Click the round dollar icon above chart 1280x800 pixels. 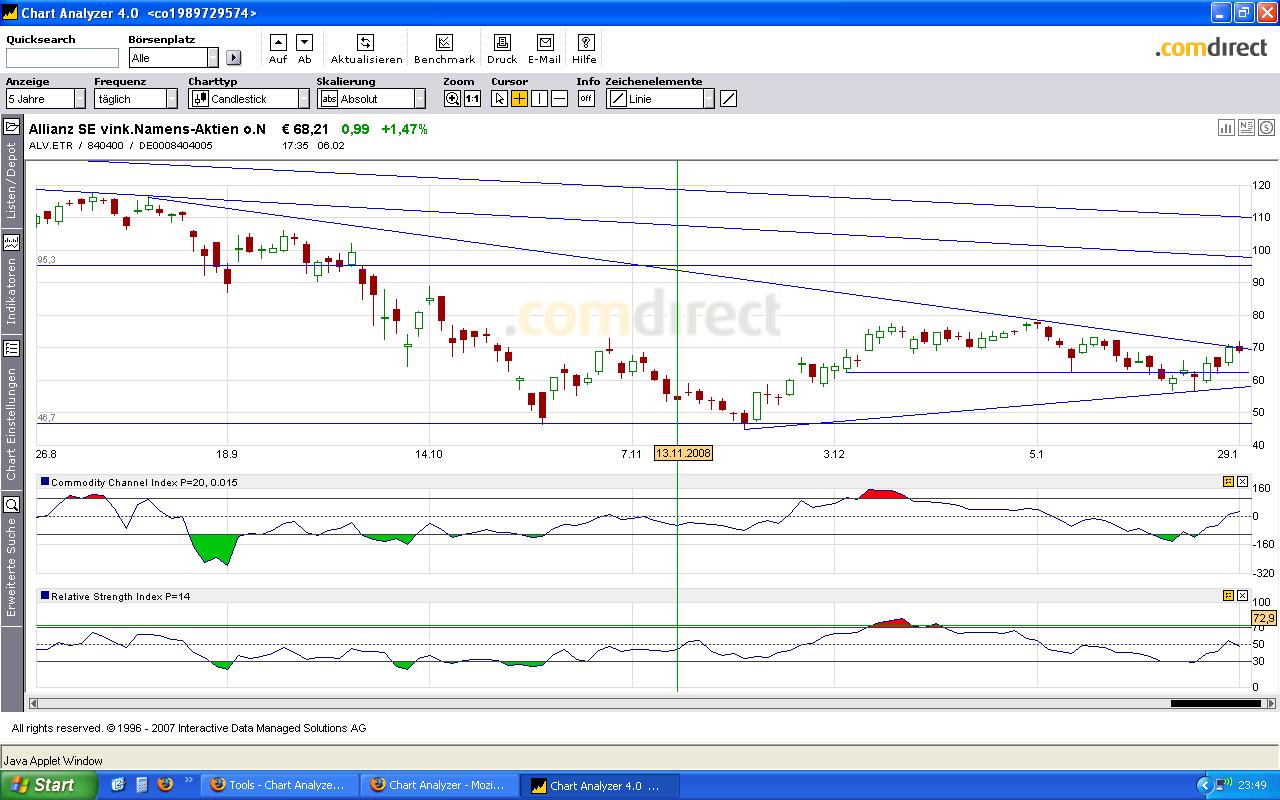coord(1266,127)
